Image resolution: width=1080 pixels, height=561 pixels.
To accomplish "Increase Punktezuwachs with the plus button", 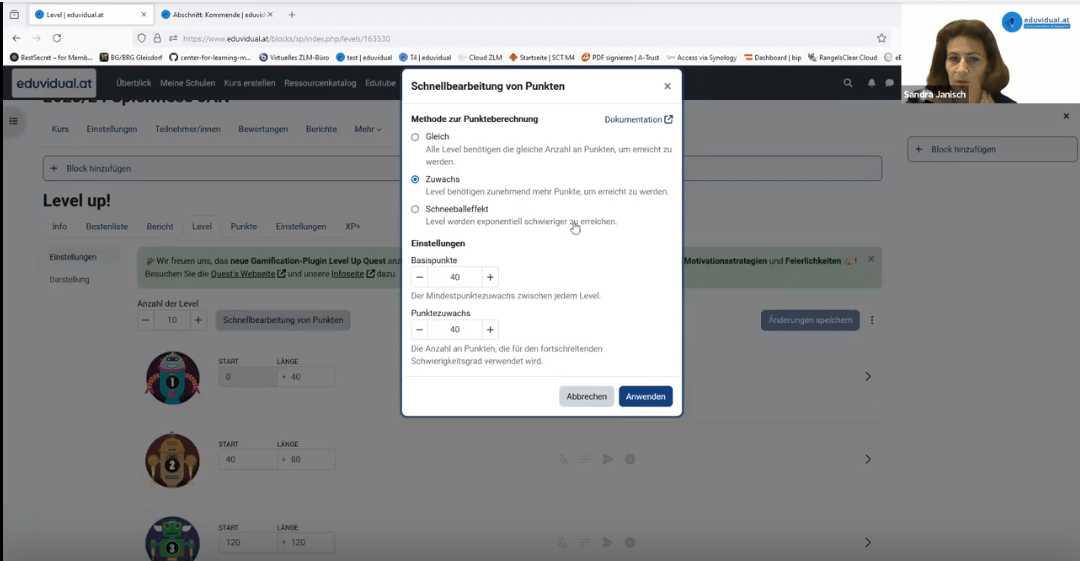I will point(490,329).
